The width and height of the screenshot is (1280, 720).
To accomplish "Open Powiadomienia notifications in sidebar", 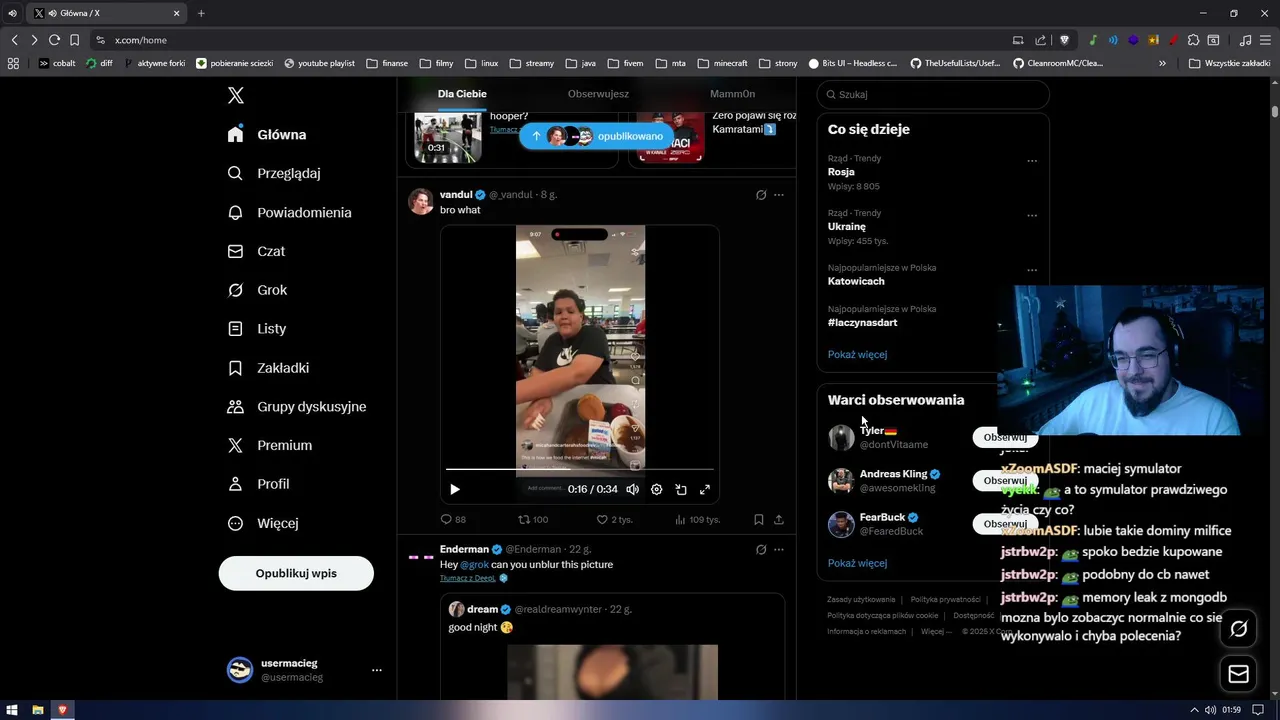I will 289,212.
